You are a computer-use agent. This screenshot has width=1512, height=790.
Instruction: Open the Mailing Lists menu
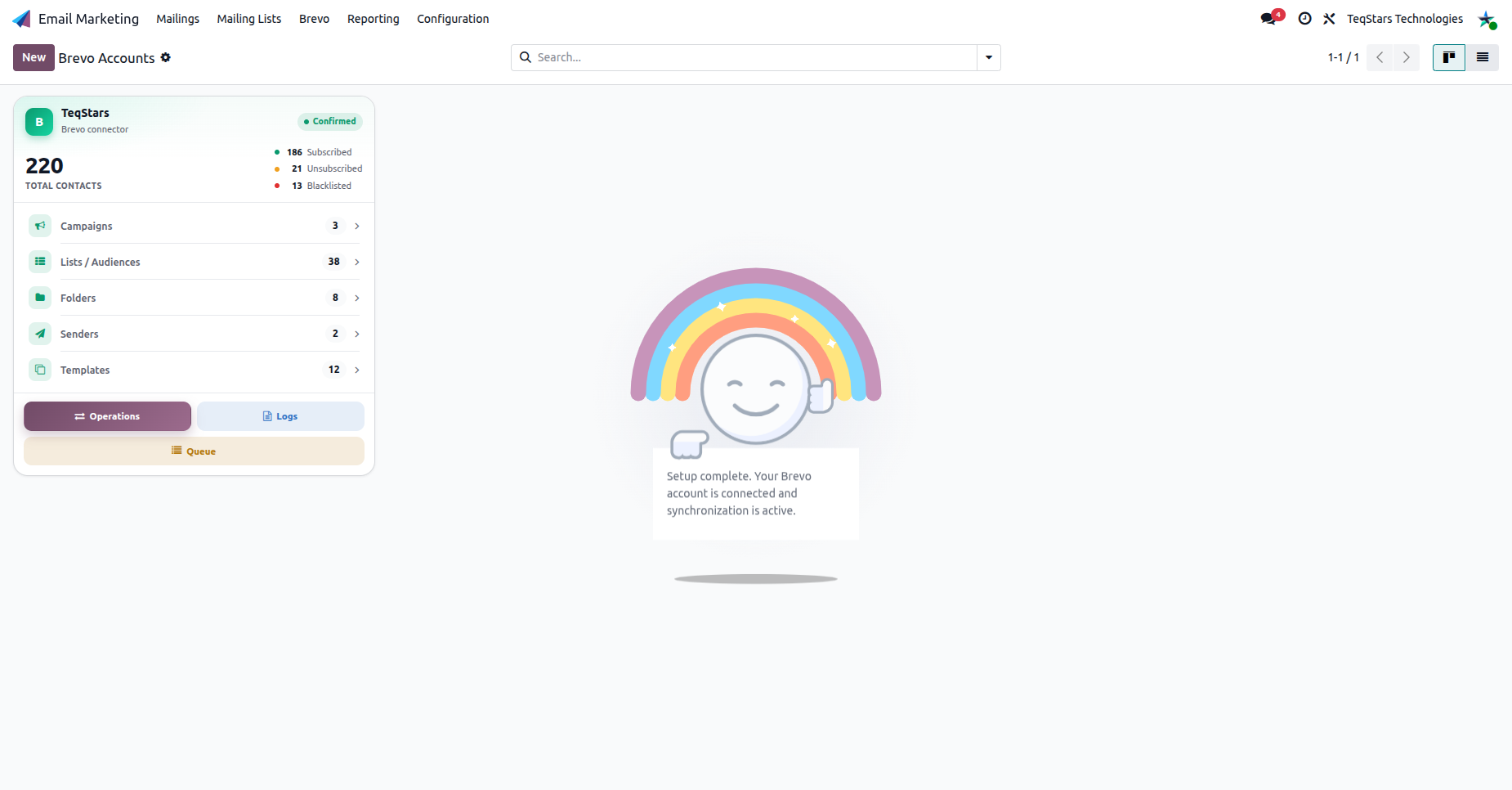tap(249, 19)
